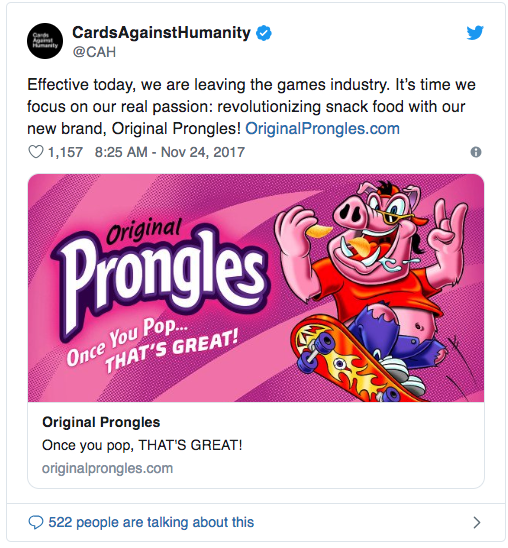Click the card description Once you pop
Viewport: 508px width, 548px height.
tap(142, 445)
